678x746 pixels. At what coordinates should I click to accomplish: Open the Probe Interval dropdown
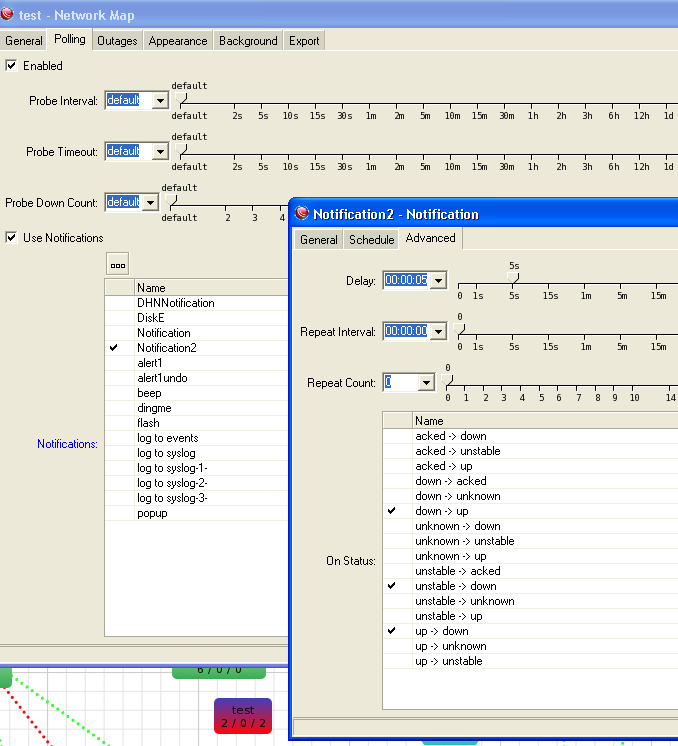(x=159, y=101)
